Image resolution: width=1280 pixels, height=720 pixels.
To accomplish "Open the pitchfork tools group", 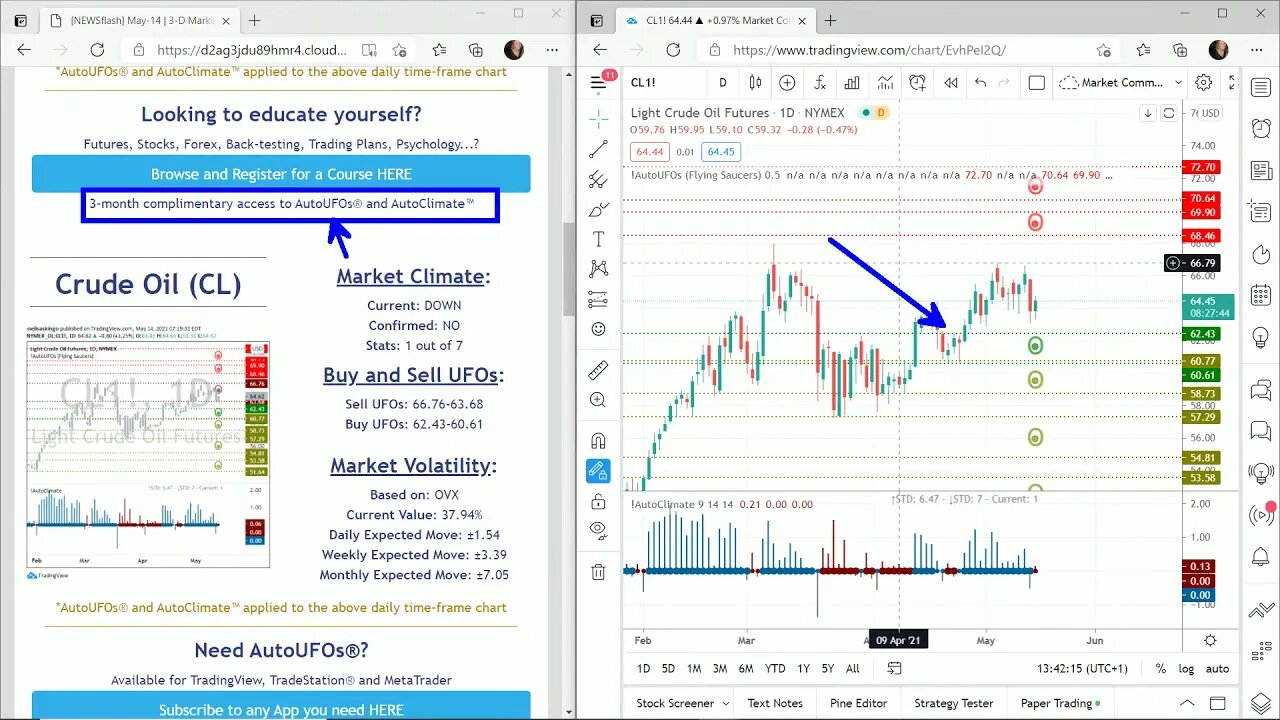I will (598, 180).
